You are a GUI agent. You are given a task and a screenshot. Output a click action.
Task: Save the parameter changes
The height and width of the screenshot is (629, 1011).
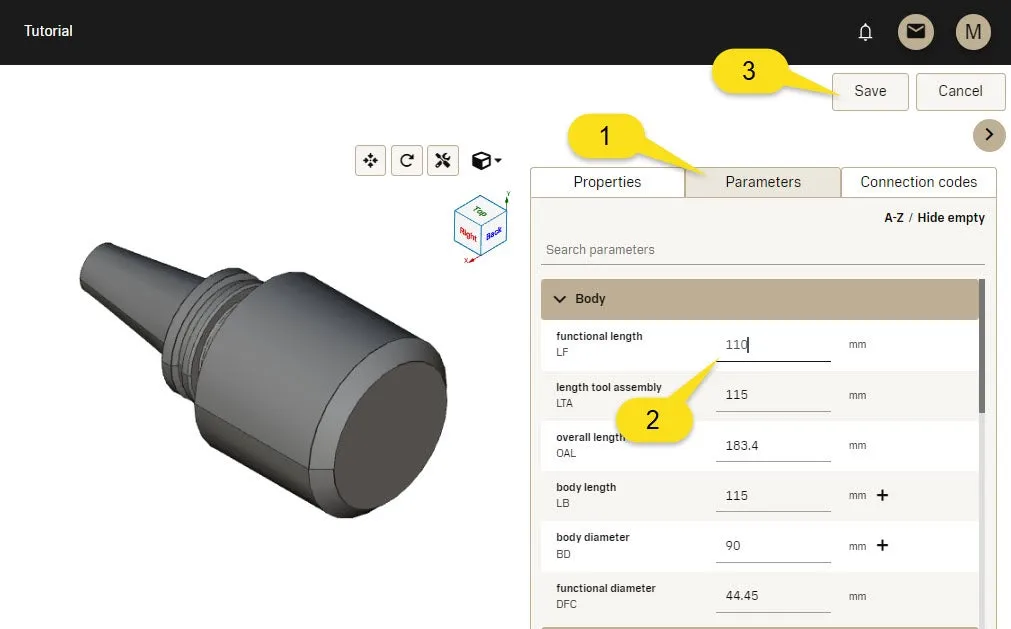point(870,91)
